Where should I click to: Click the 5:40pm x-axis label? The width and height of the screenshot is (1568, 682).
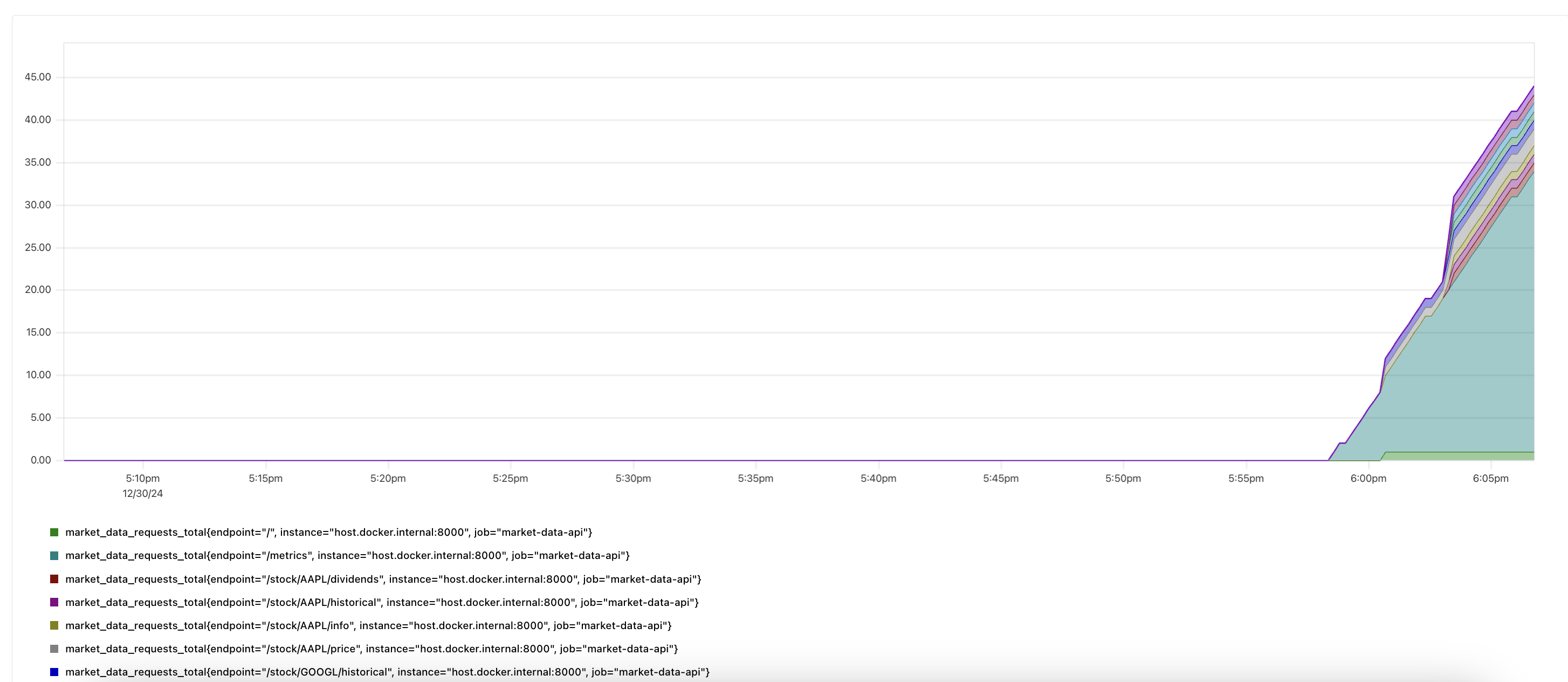[878, 478]
